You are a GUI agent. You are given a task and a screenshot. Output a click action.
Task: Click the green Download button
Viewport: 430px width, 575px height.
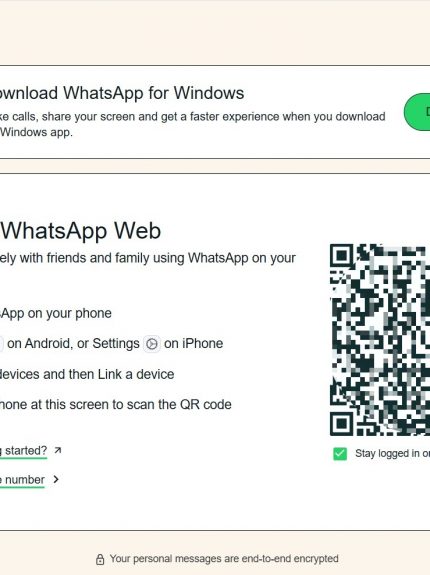417,111
